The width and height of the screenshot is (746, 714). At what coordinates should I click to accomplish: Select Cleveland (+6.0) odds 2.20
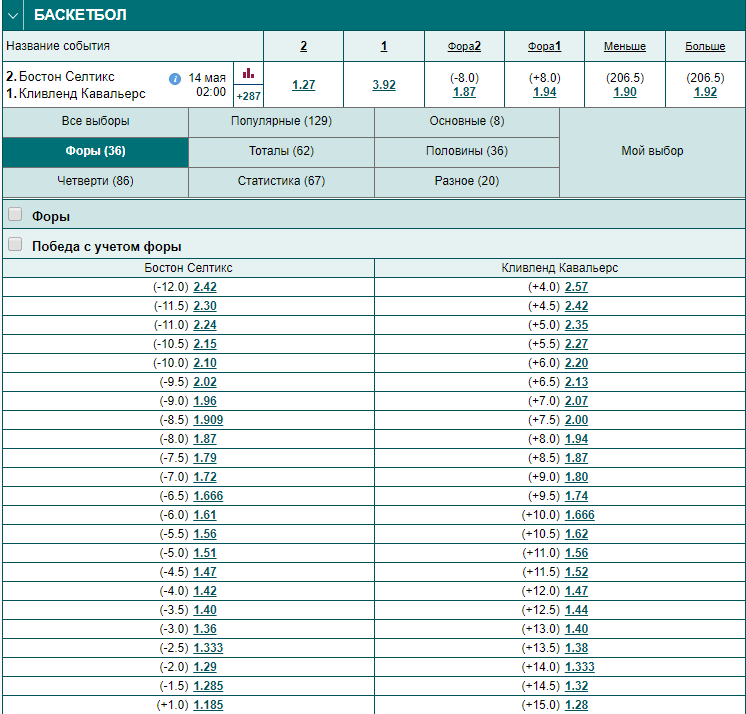pos(577,363)
